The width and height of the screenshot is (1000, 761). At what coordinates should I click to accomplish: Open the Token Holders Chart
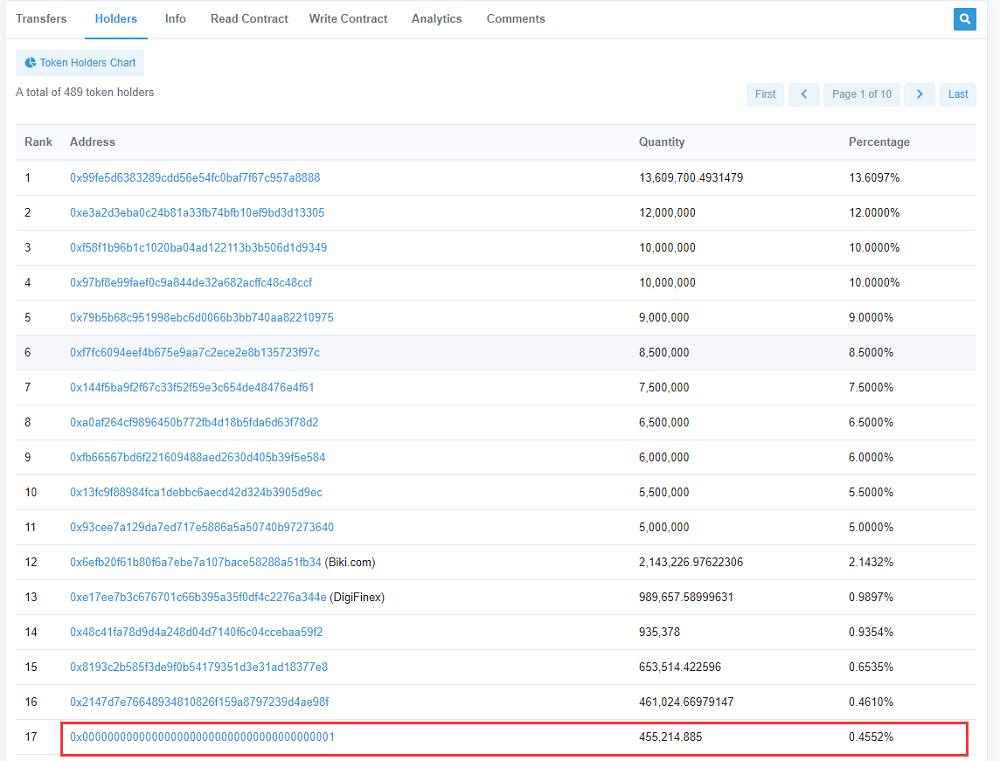pos(80,63)
